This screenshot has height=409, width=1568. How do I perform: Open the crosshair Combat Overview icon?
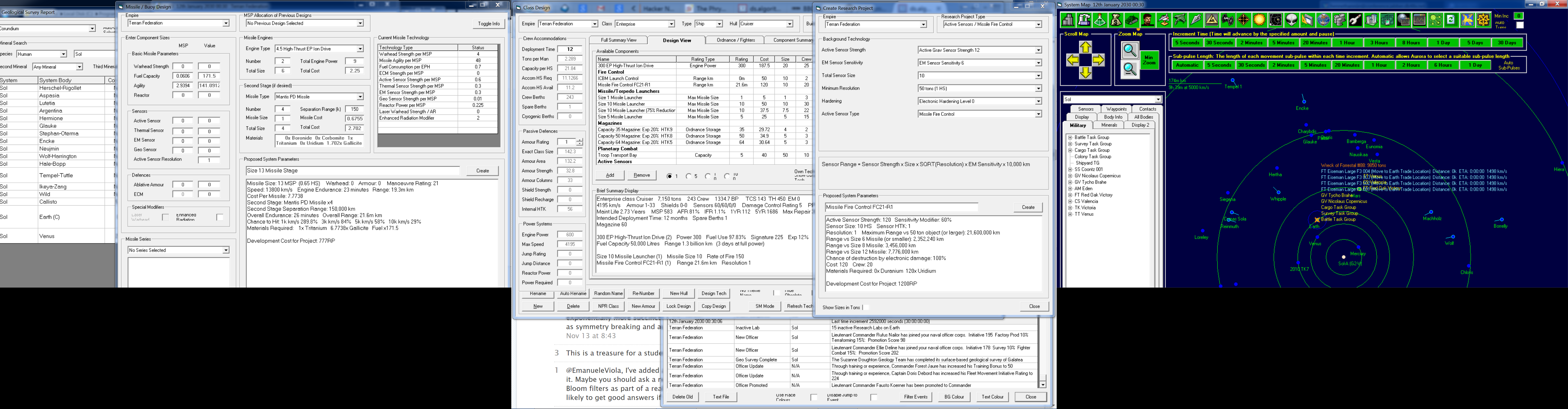tap(1244, 19)
